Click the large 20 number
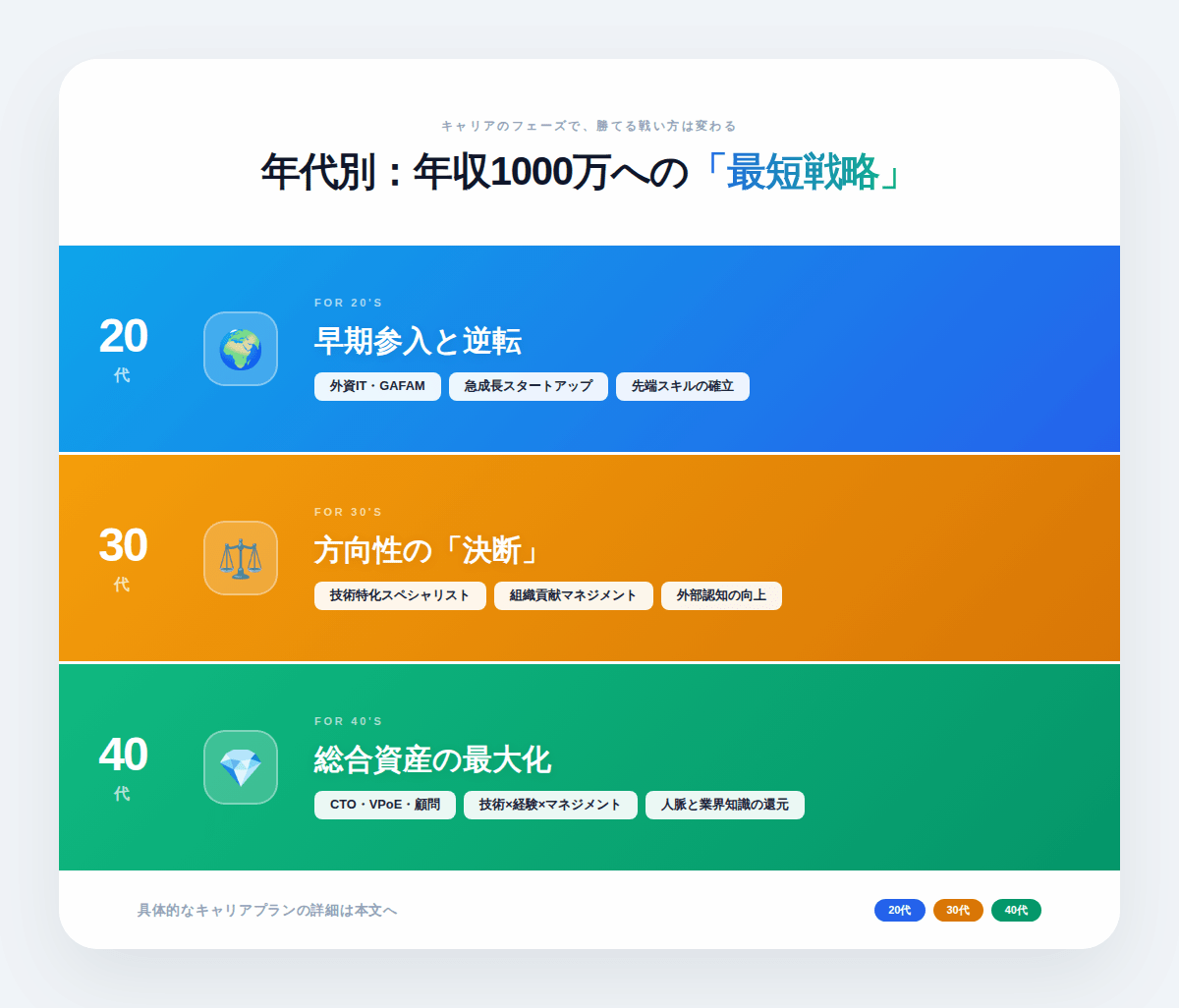Screen dimensions: 1179x1008 (x=123, y=337)
